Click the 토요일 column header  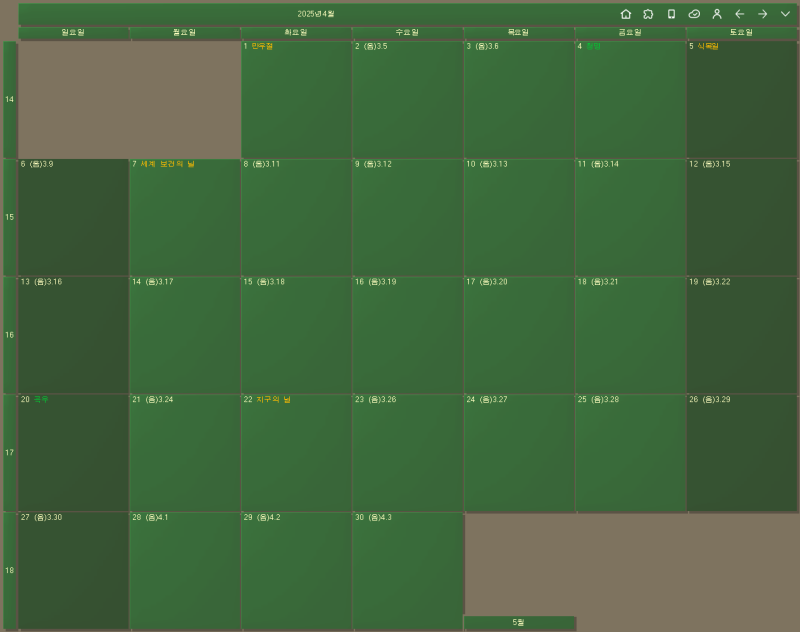click(740, 31)
